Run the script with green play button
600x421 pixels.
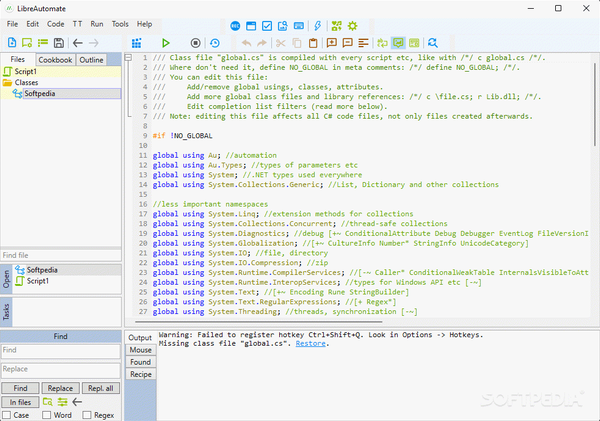[x=165, y=43]
